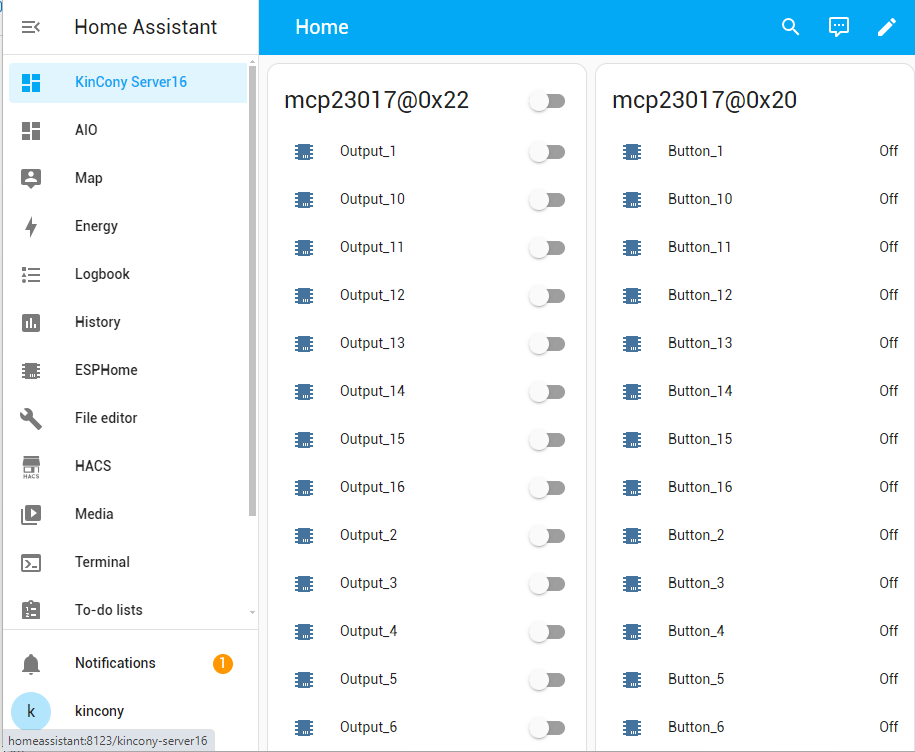Click the edit dashboard pencil icon
The image size is (915, 752).
(887, 27)
